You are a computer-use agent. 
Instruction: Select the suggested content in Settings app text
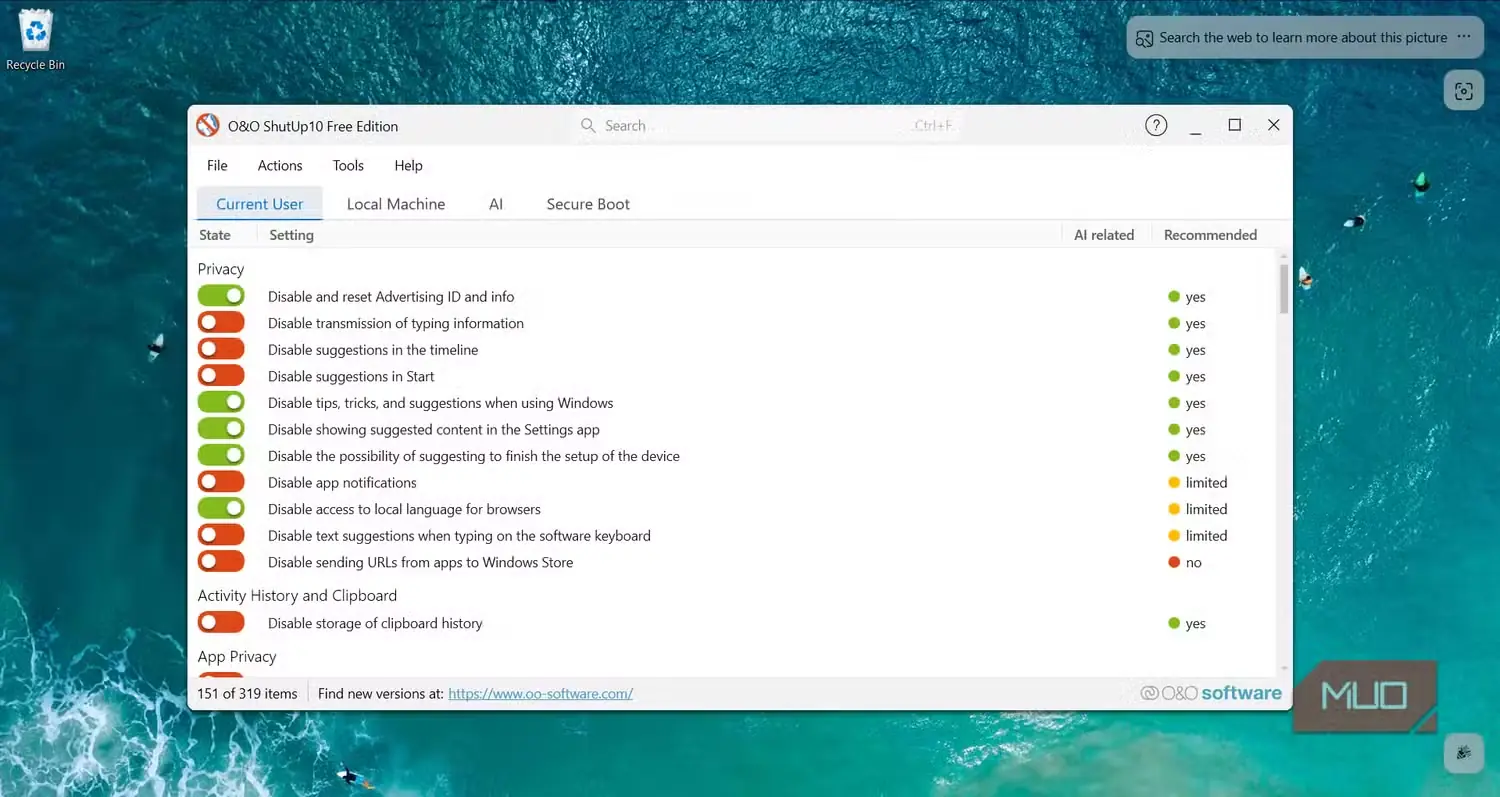pyautogui.click(x=434, y=429)
